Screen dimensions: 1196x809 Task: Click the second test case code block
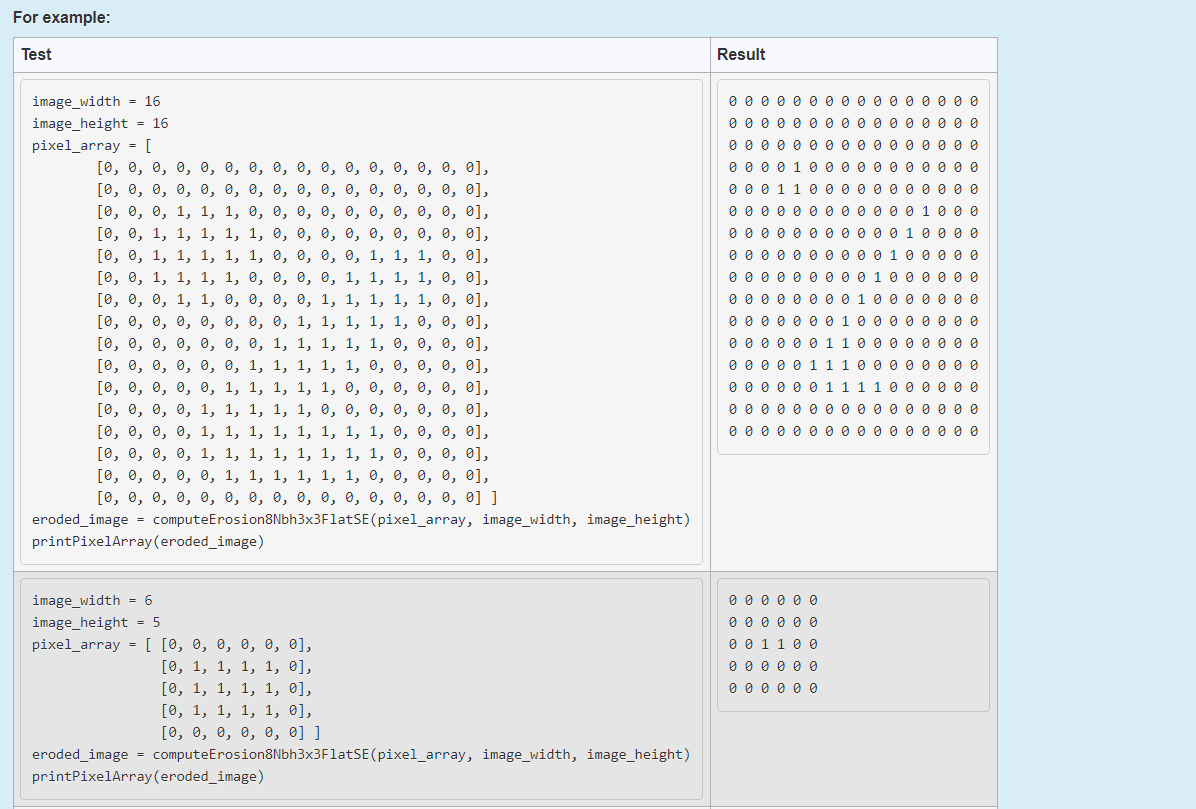[x=360, y=688]
